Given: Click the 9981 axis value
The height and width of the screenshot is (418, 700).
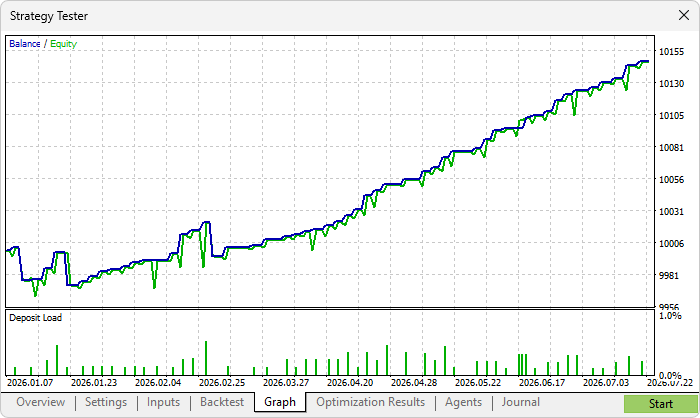Looking at the screenshot, I should 668,276.
